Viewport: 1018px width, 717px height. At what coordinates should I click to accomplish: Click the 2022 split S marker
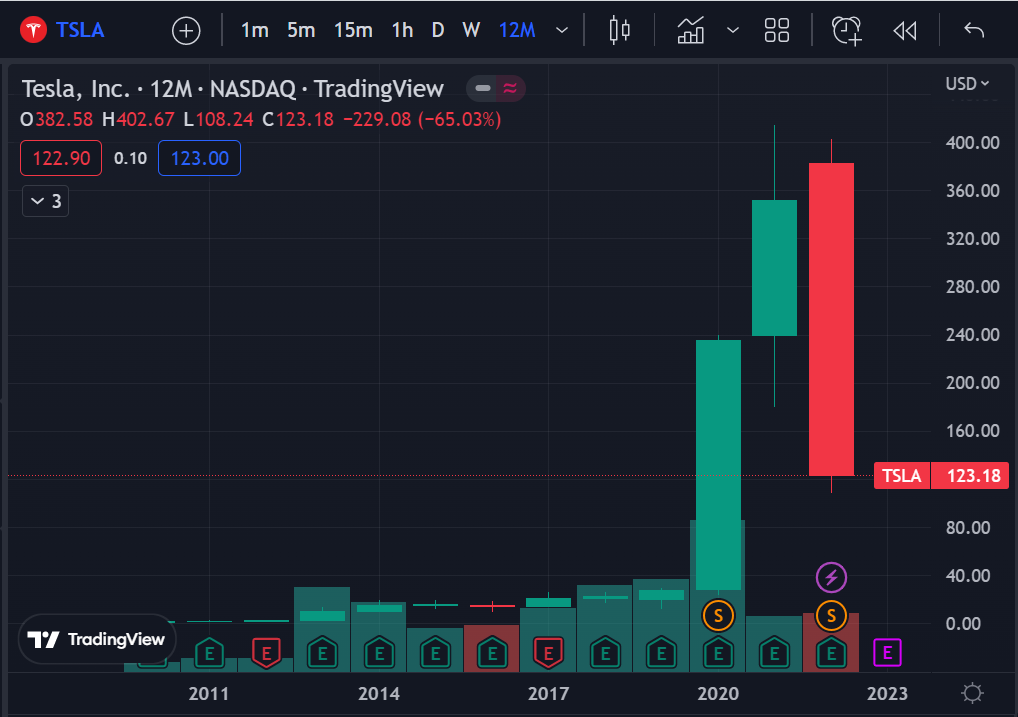(831, 615)
